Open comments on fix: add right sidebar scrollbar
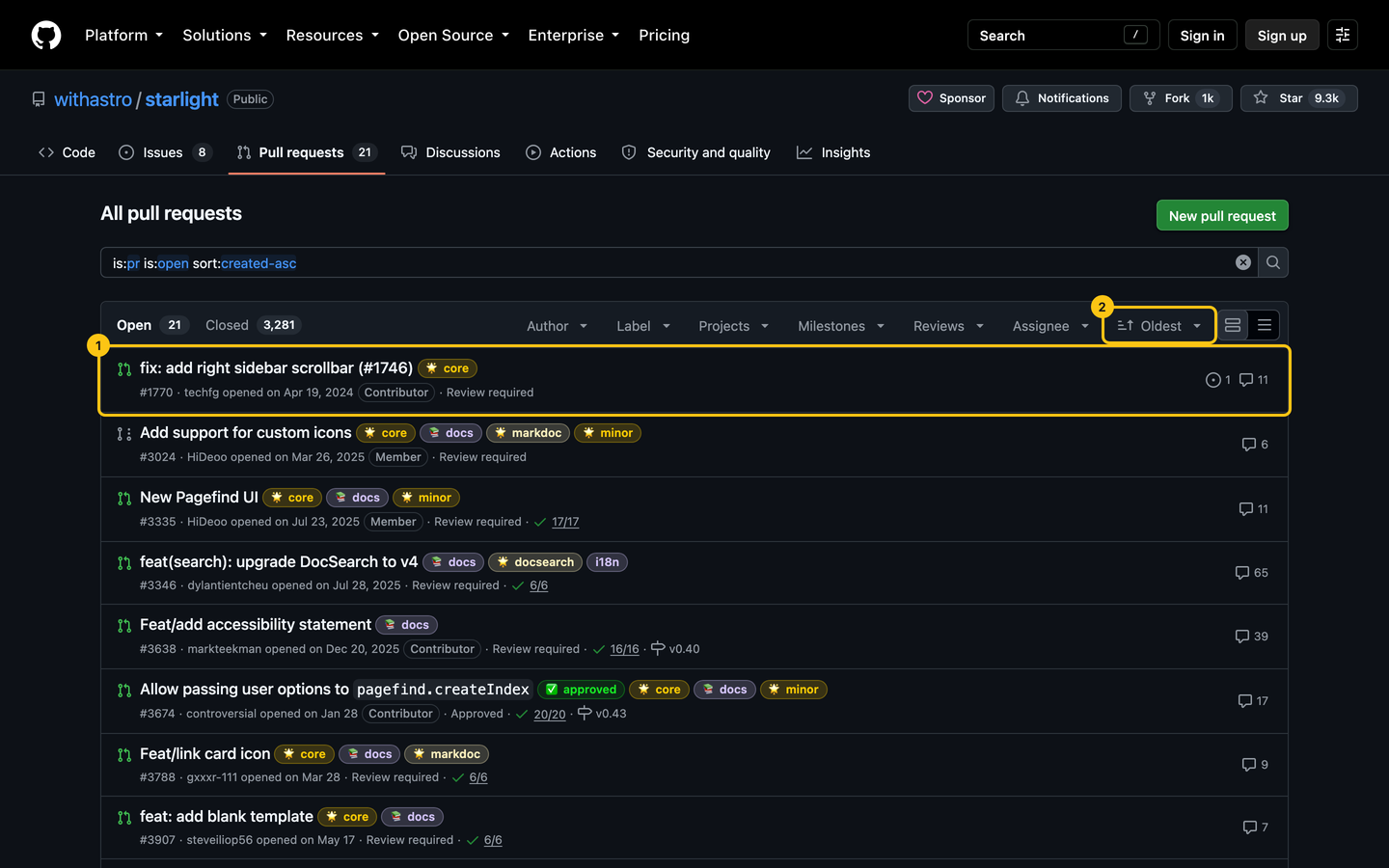Screen dimensions: 1389x868 tap(1254, 380)
